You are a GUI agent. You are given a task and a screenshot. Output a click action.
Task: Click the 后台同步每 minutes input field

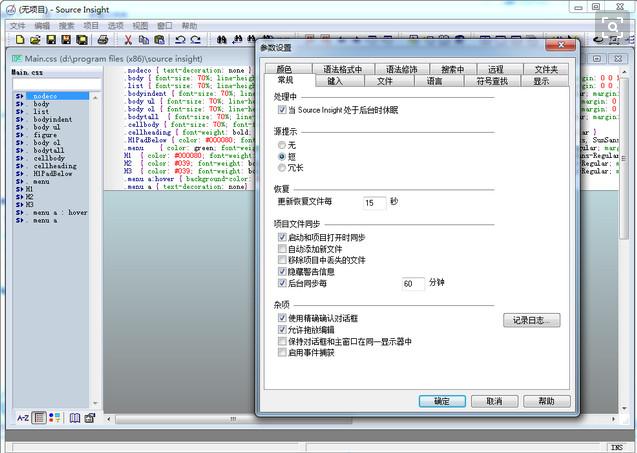click(413, 284)
